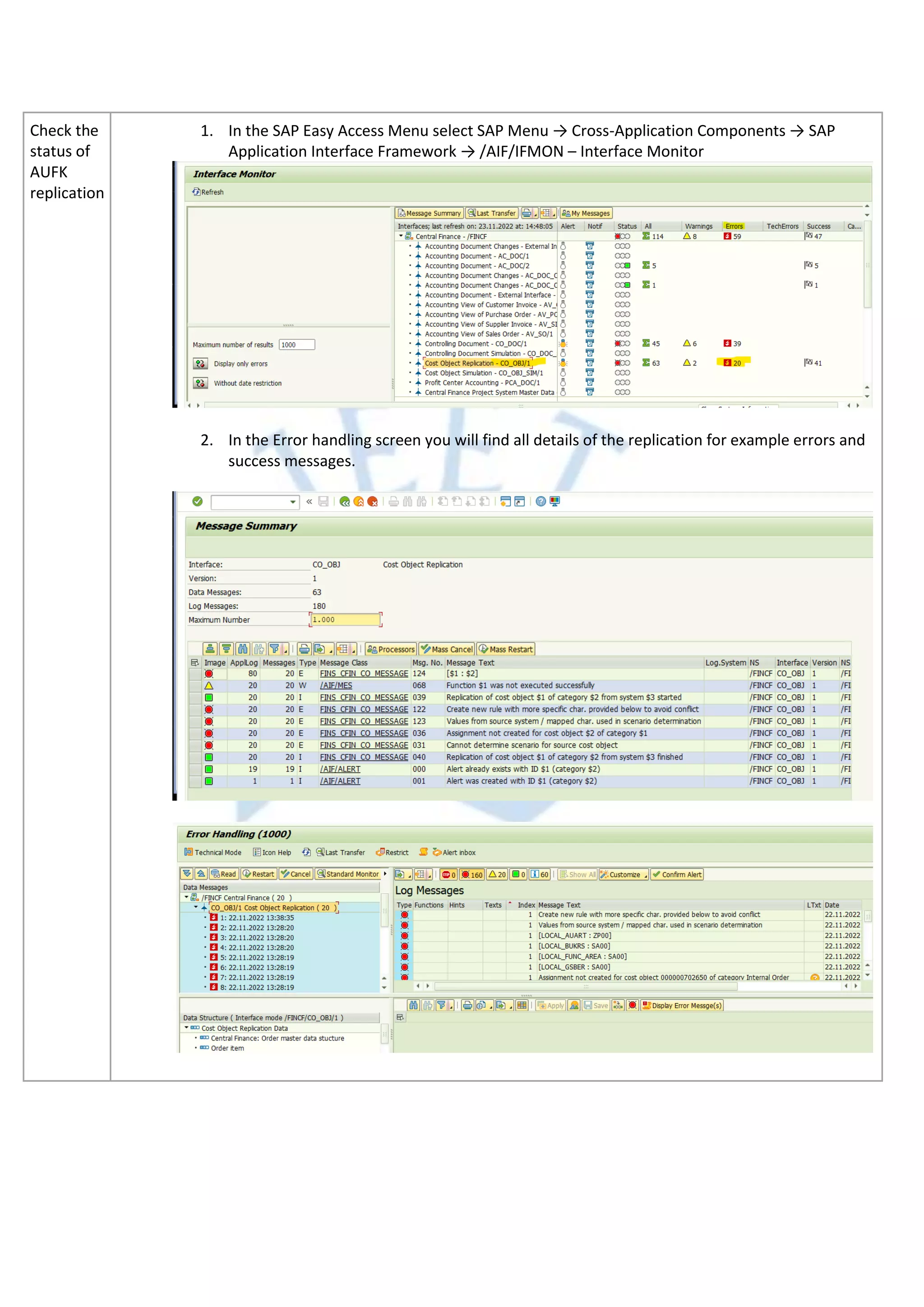Click the orange Exit icon
This screenshot has width=924, height=1307.
358,501
